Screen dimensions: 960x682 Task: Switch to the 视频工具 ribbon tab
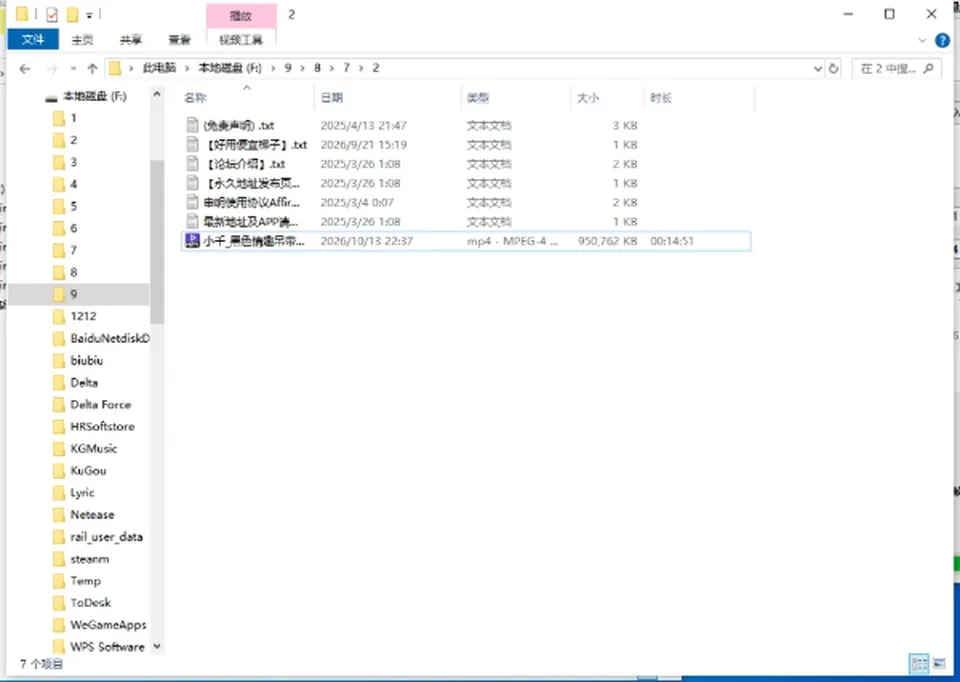click(241, 40)
